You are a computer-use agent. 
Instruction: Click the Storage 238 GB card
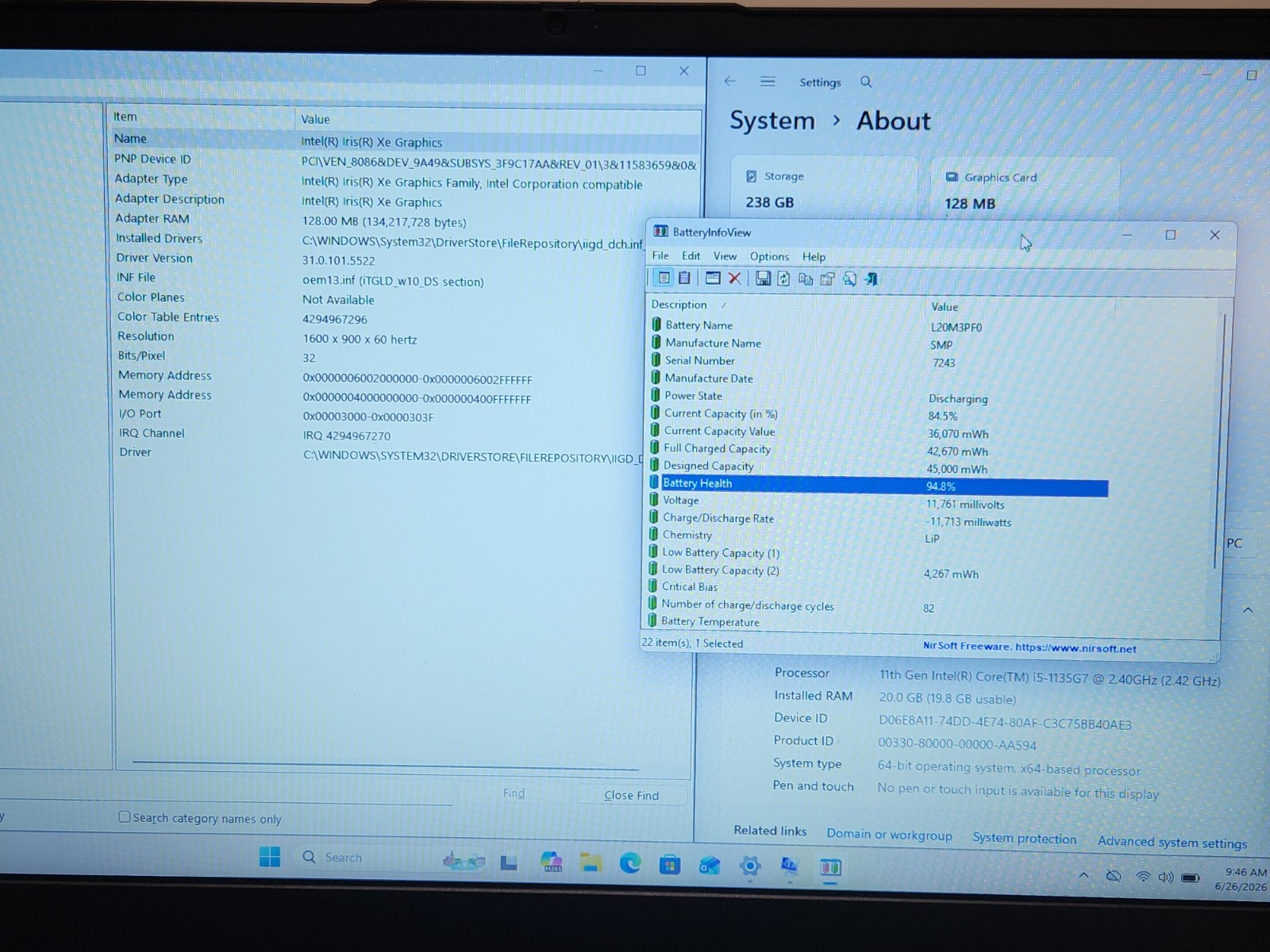[x=823, y=189]
